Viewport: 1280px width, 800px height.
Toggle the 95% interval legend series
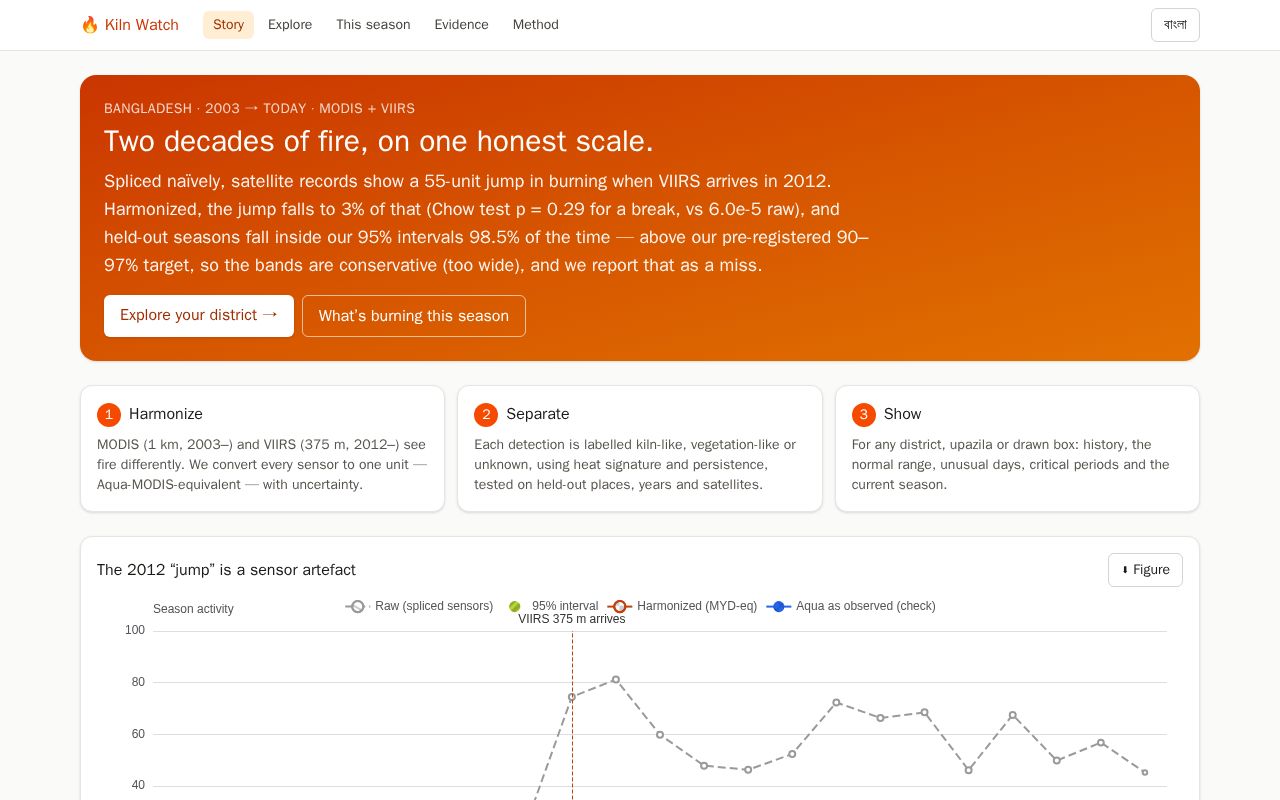click(553, 606)
